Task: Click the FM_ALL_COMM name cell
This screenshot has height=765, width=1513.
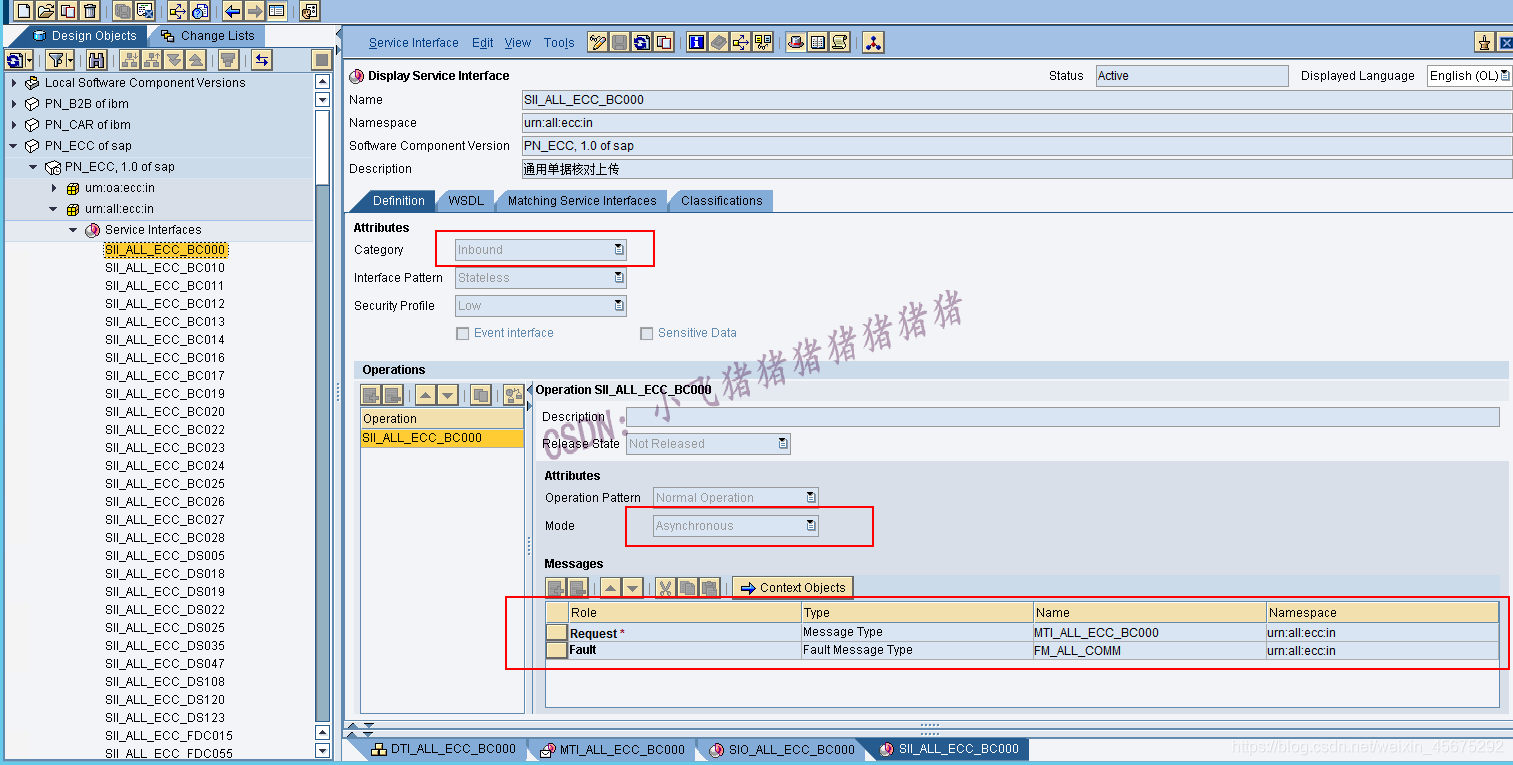Action: [x=1149, y=651]
